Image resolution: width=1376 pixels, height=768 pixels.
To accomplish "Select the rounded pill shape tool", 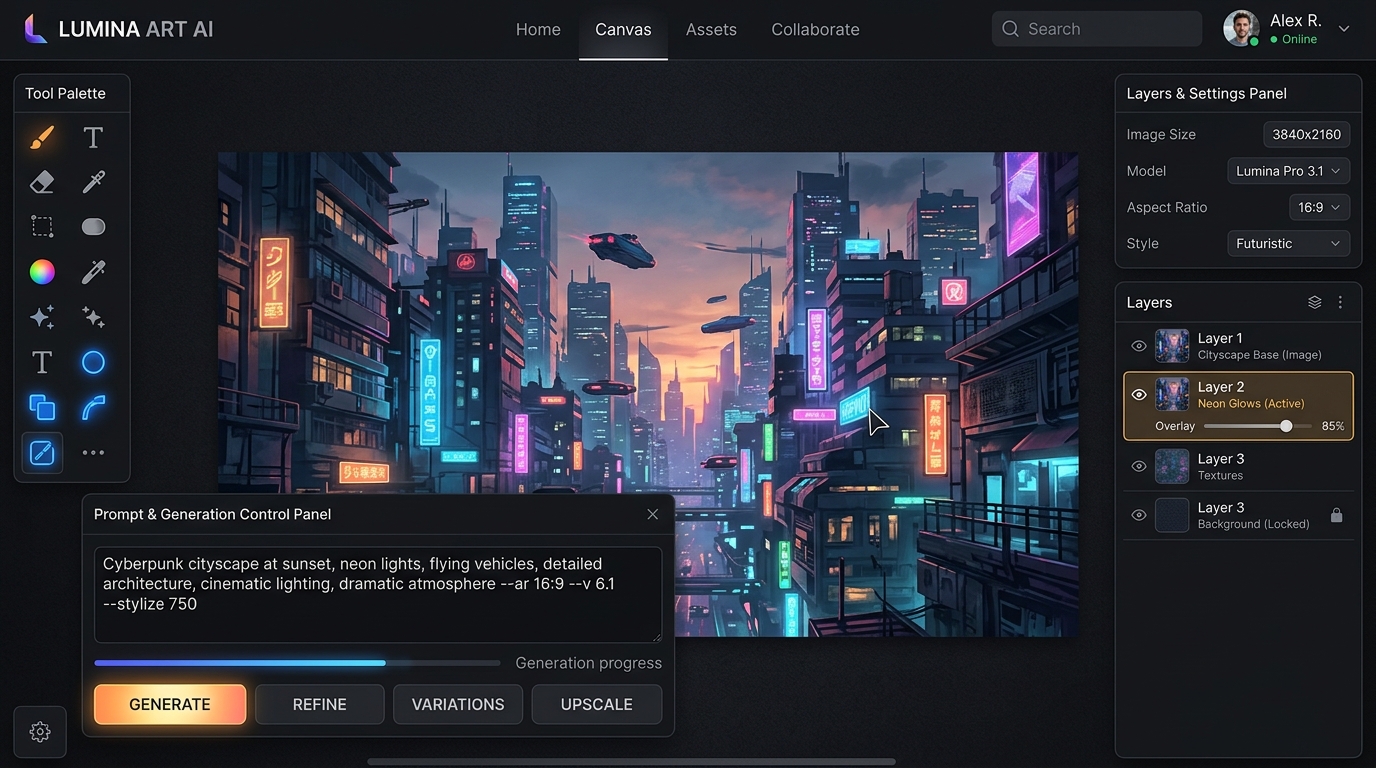I will coord(93,227).
